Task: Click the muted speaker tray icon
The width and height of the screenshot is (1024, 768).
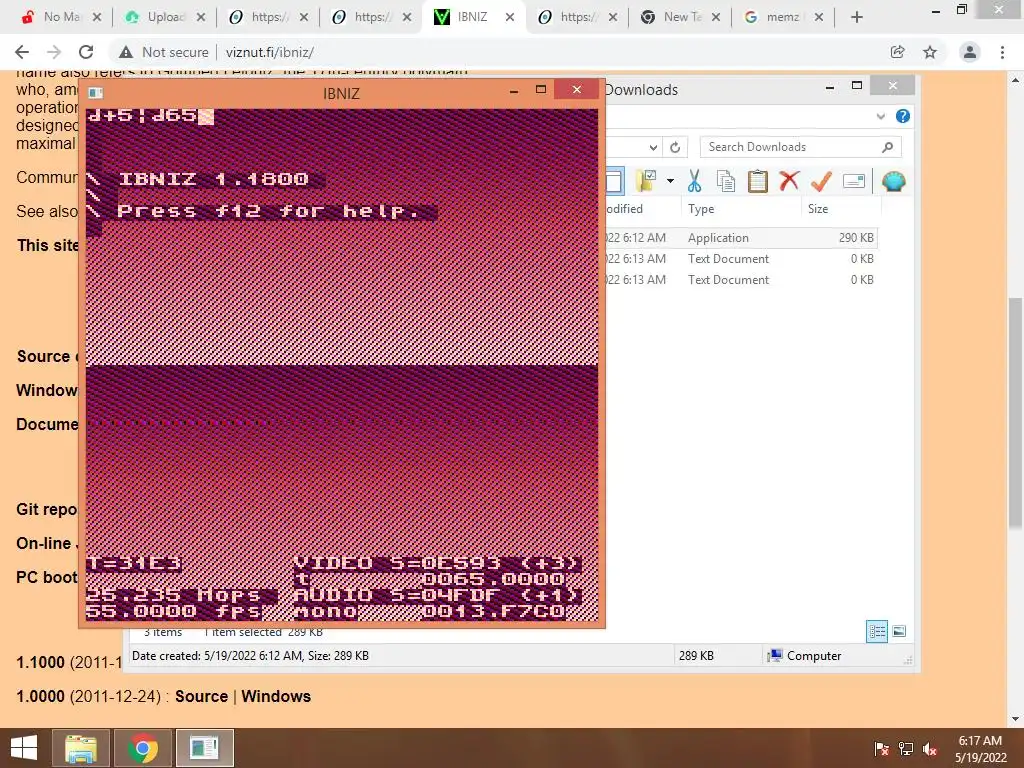Action: 930,749
